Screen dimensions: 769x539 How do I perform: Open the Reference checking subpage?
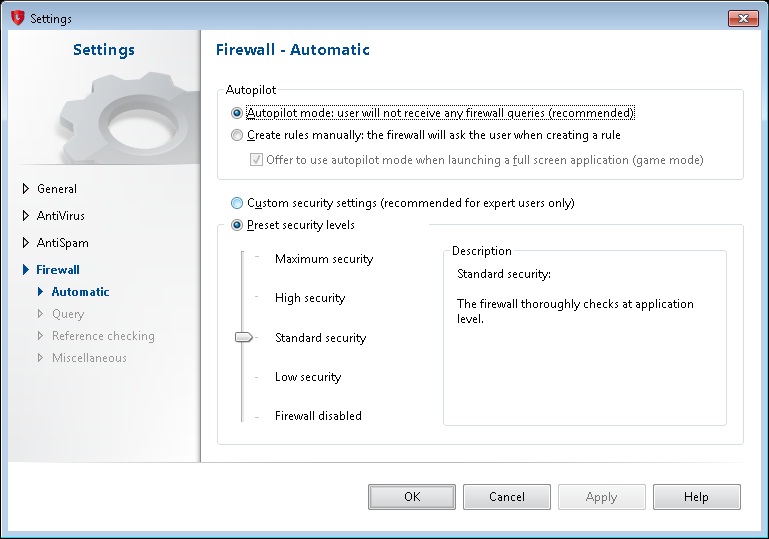point(103,336)
